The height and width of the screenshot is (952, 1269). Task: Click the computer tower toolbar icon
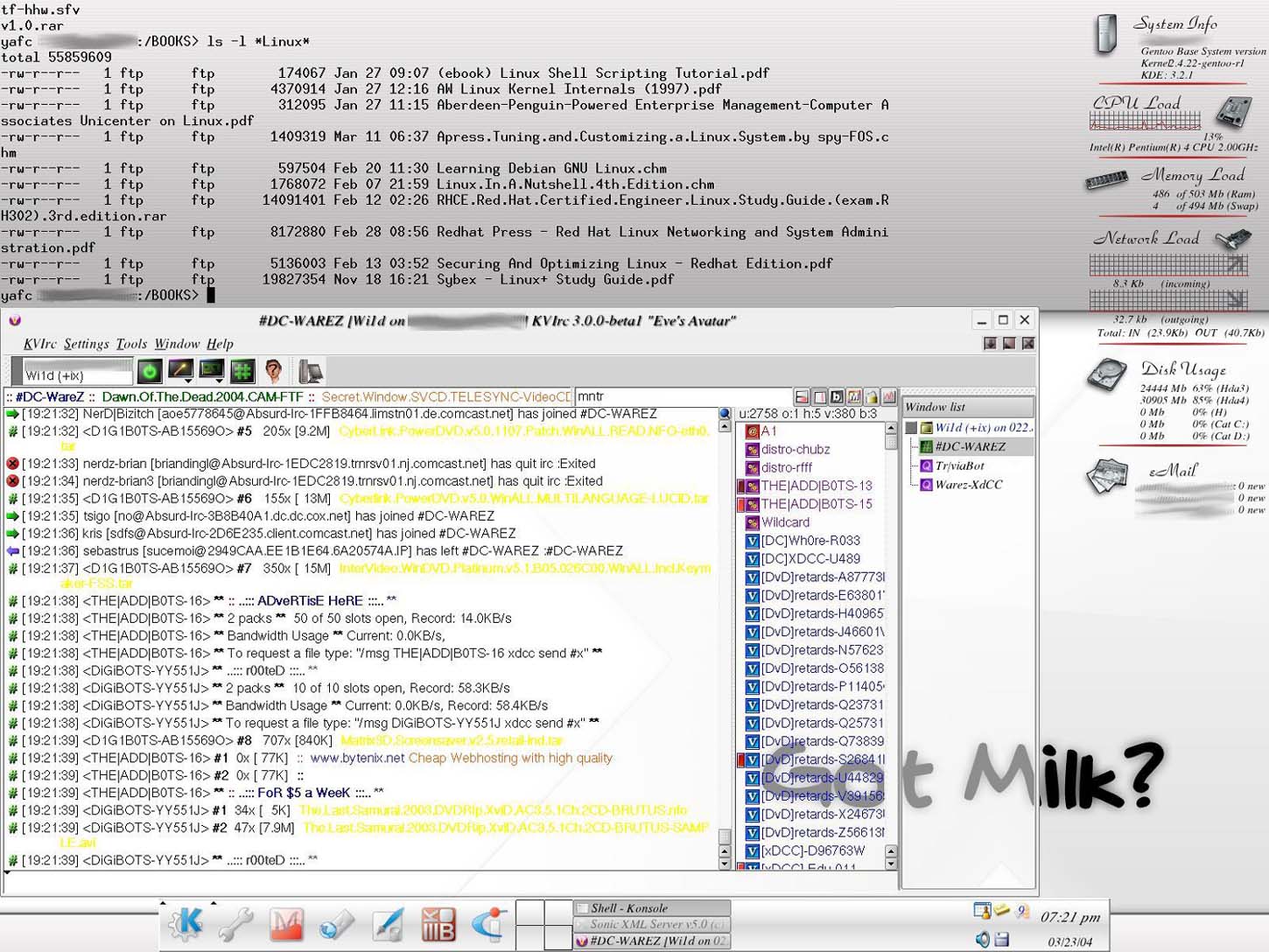coord(310,371)
